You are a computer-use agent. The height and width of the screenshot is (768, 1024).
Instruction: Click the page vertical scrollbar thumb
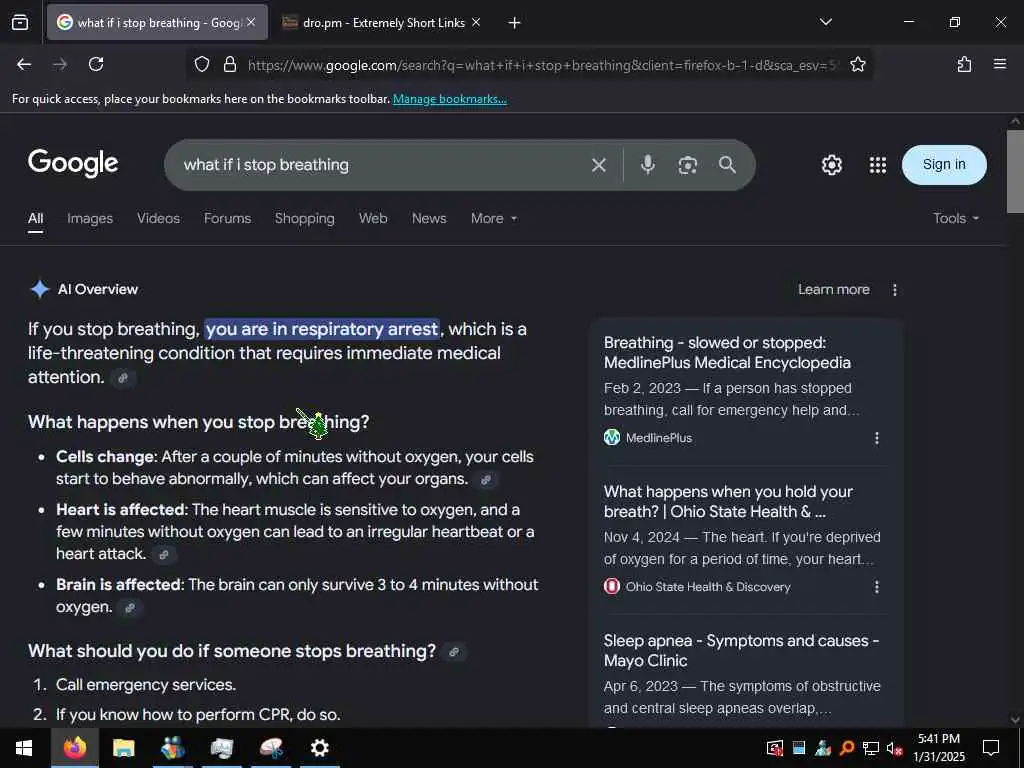(x=1015, y=171)
